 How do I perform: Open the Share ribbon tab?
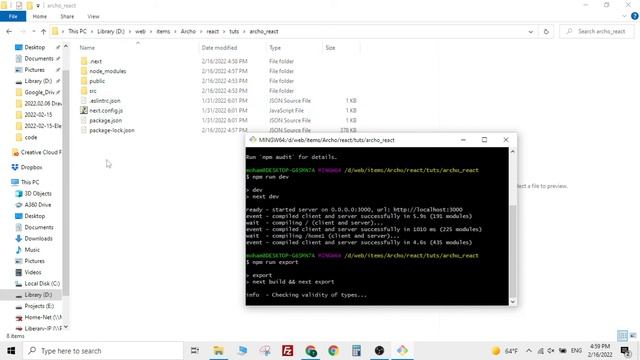point(67,16)
